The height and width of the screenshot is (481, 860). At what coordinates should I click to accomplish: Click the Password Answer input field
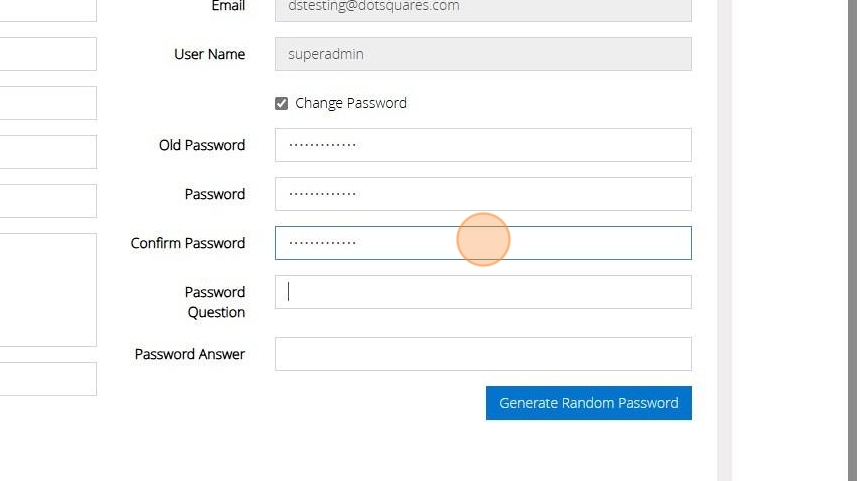tap(483, 354)
